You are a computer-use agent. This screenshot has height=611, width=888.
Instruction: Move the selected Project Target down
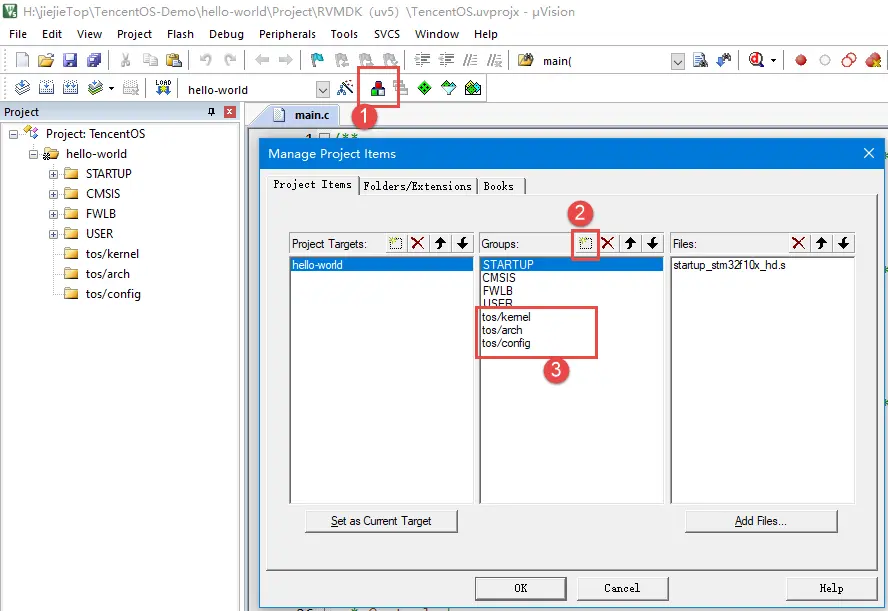click(463, 243)
